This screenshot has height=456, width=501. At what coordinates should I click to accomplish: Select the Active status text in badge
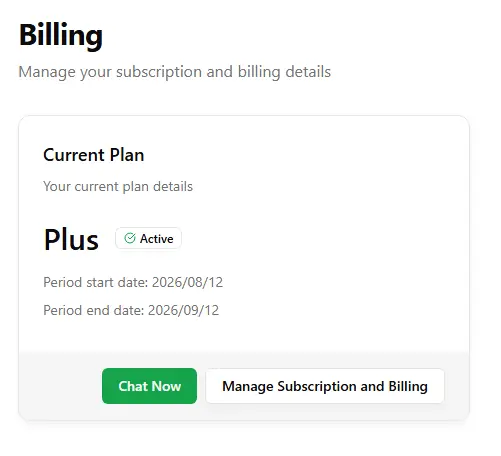tap(156, 239)
